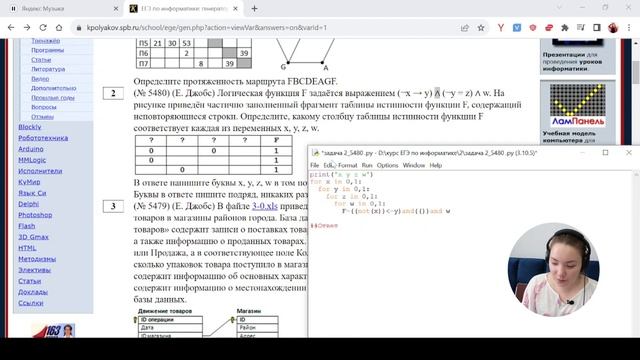Open the Ссылки sidebar link
Screen dimensions: 640x360
[x=31, y=303]
